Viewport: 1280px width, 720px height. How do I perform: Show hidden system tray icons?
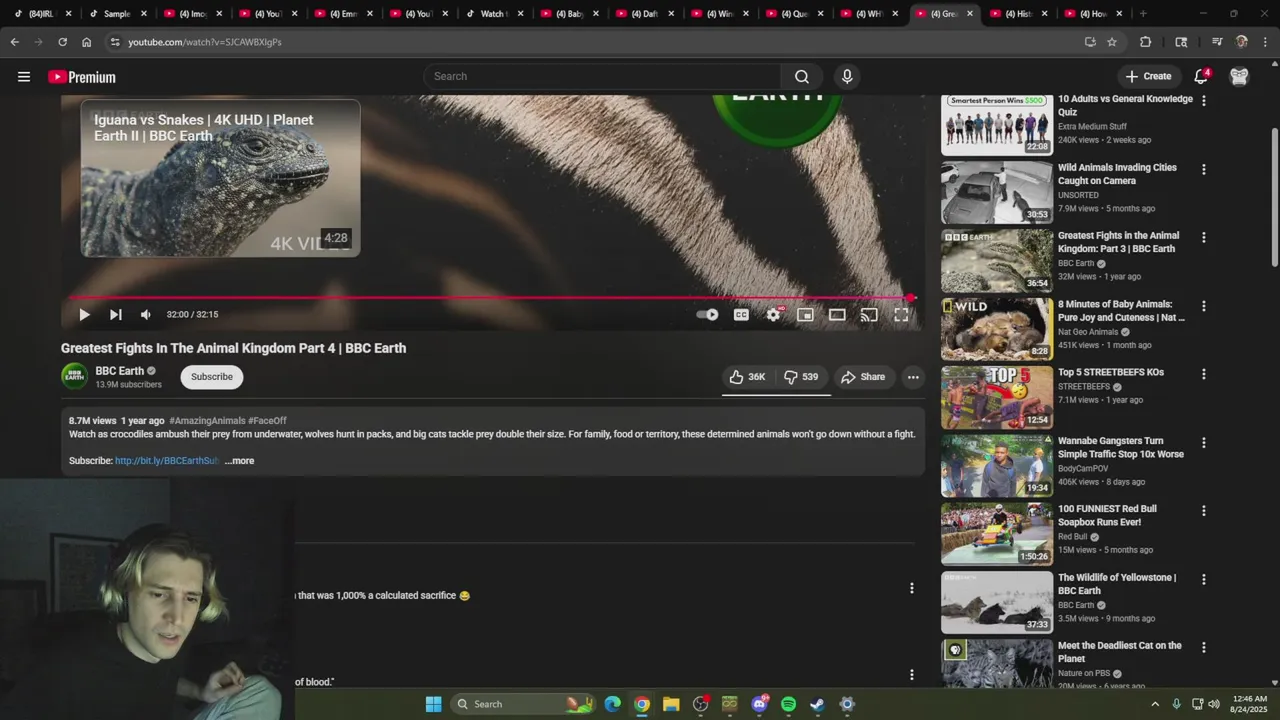tap(1155, 704)
